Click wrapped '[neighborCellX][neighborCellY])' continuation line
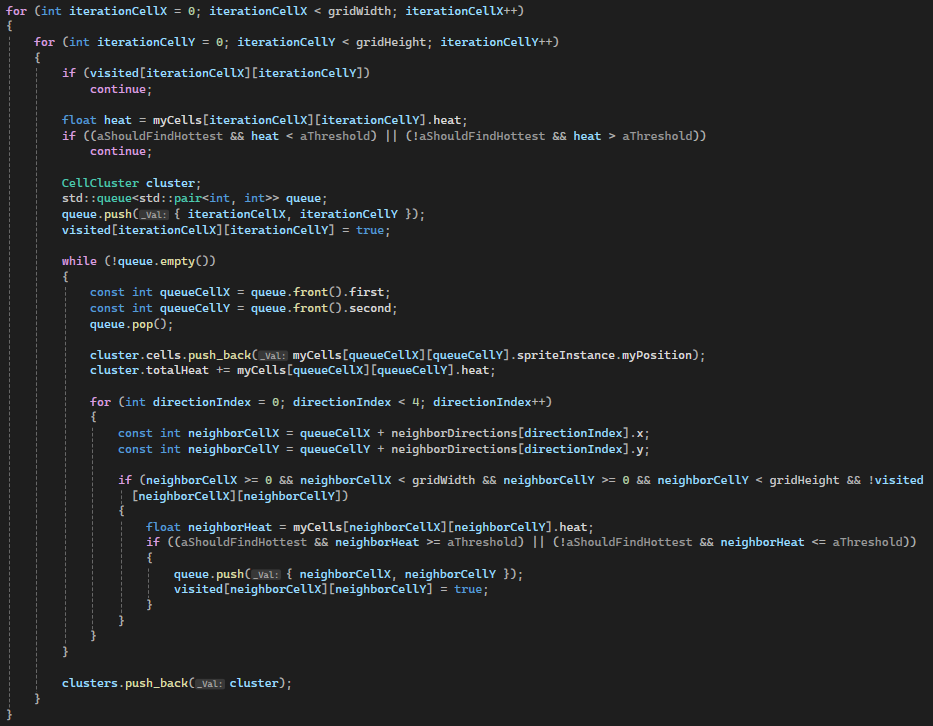 pyautogui.click(x=240, y=495)
